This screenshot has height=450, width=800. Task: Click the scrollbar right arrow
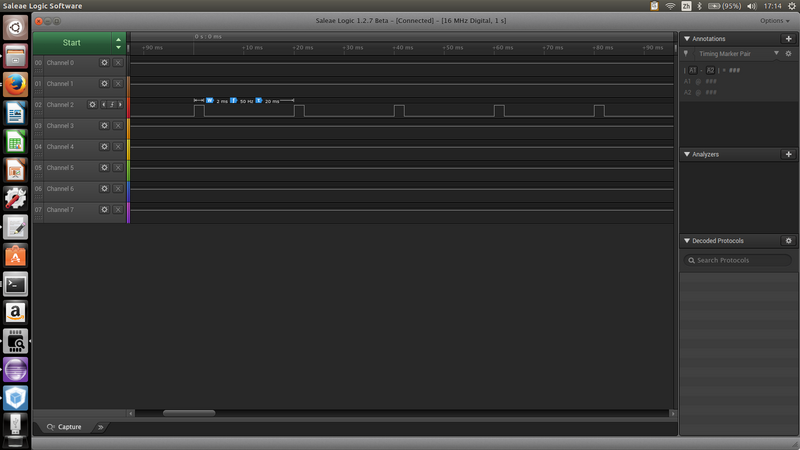point(672,413)
